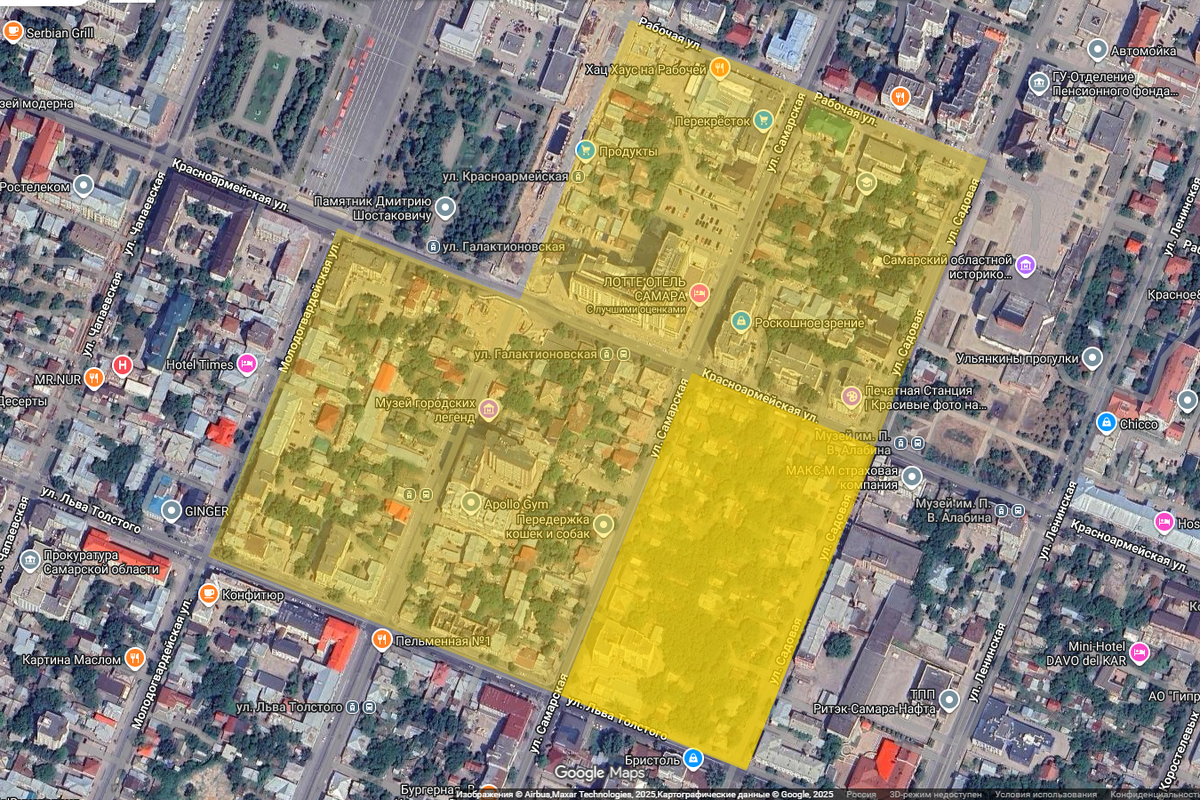
Task: Click the Serbian Grill text label
Action: 61,32
